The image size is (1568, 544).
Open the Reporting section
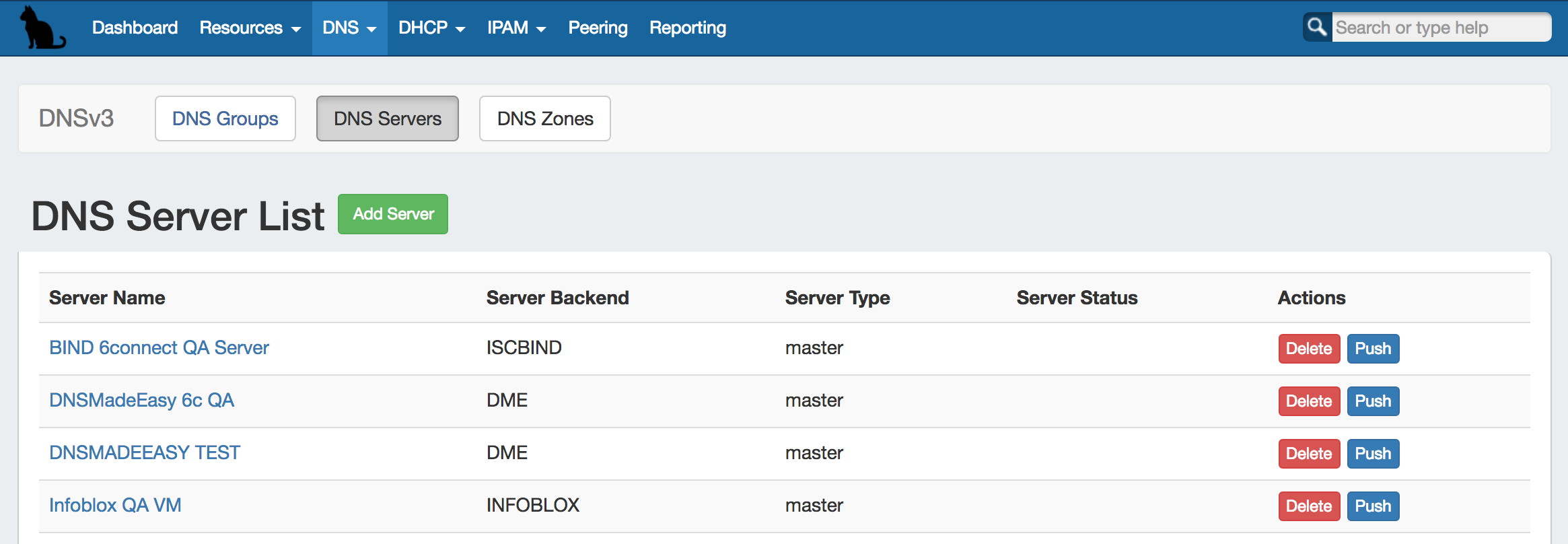[x=687, y=28]
